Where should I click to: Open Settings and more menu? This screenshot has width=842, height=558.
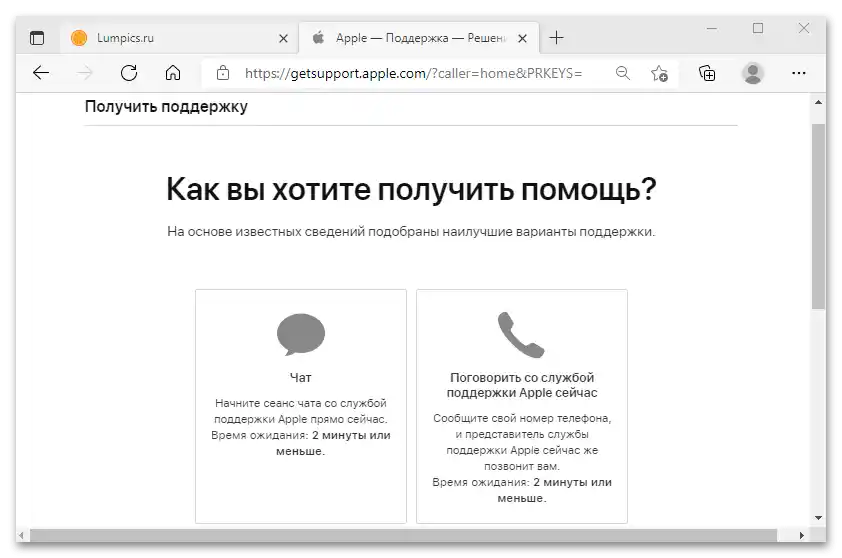click(799, 73)
